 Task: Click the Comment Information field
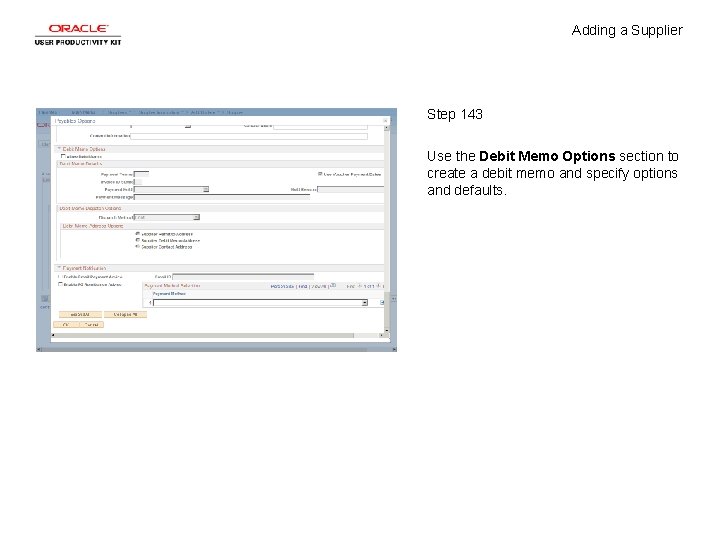coord(249,136)
